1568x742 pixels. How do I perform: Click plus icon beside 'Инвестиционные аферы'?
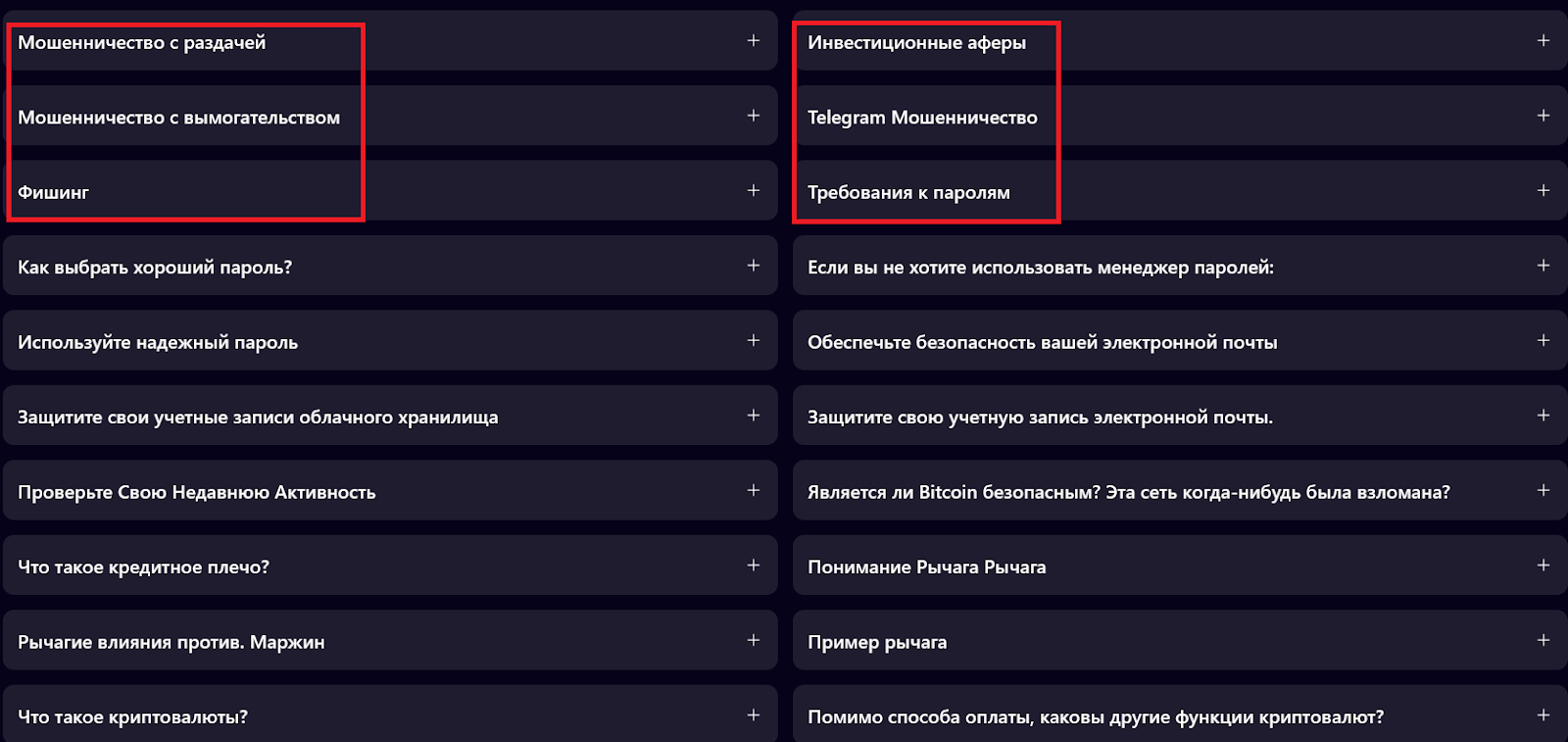click(1543, 41)
